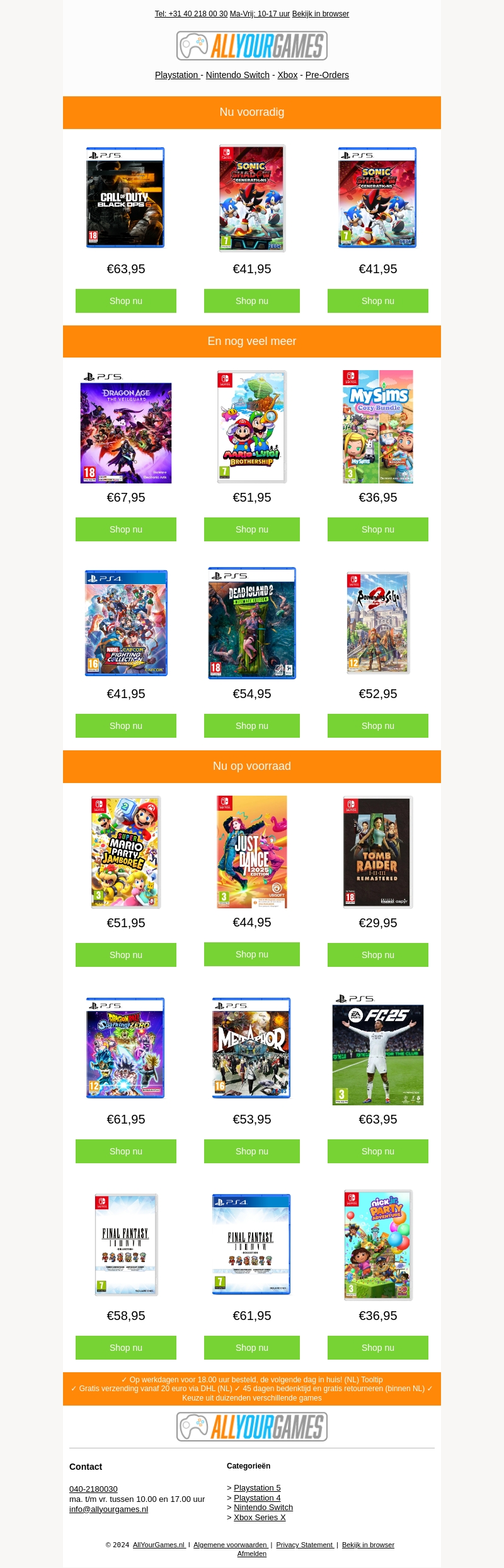Select the Mario & Luigi Brothership cover
504x1568 pixels.
(252, 427)
